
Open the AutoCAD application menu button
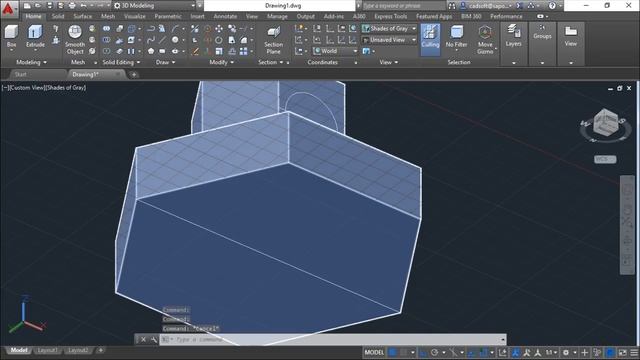coord(9,9)
